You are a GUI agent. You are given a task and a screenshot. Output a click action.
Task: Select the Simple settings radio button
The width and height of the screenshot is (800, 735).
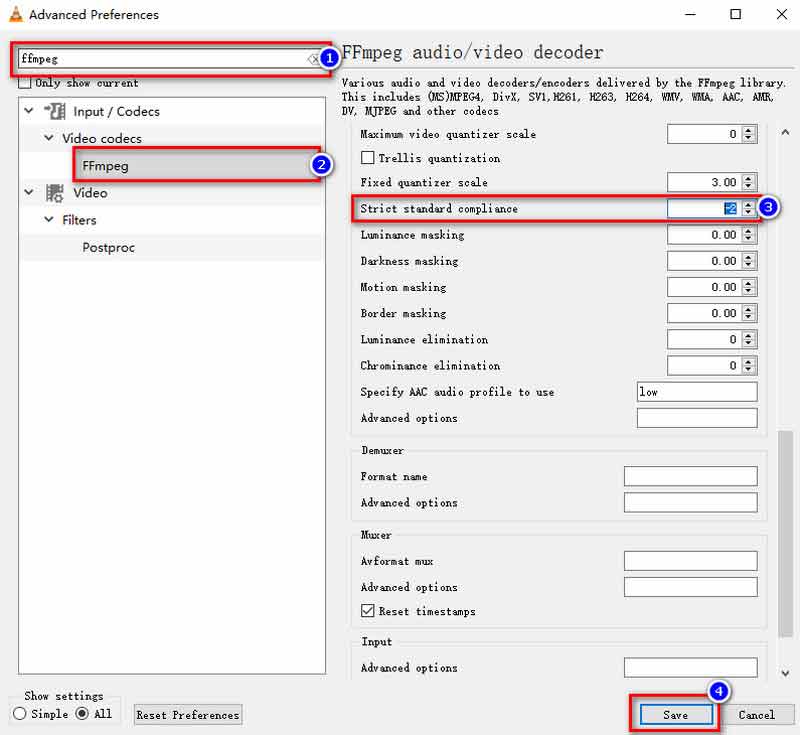click(20, 713)
